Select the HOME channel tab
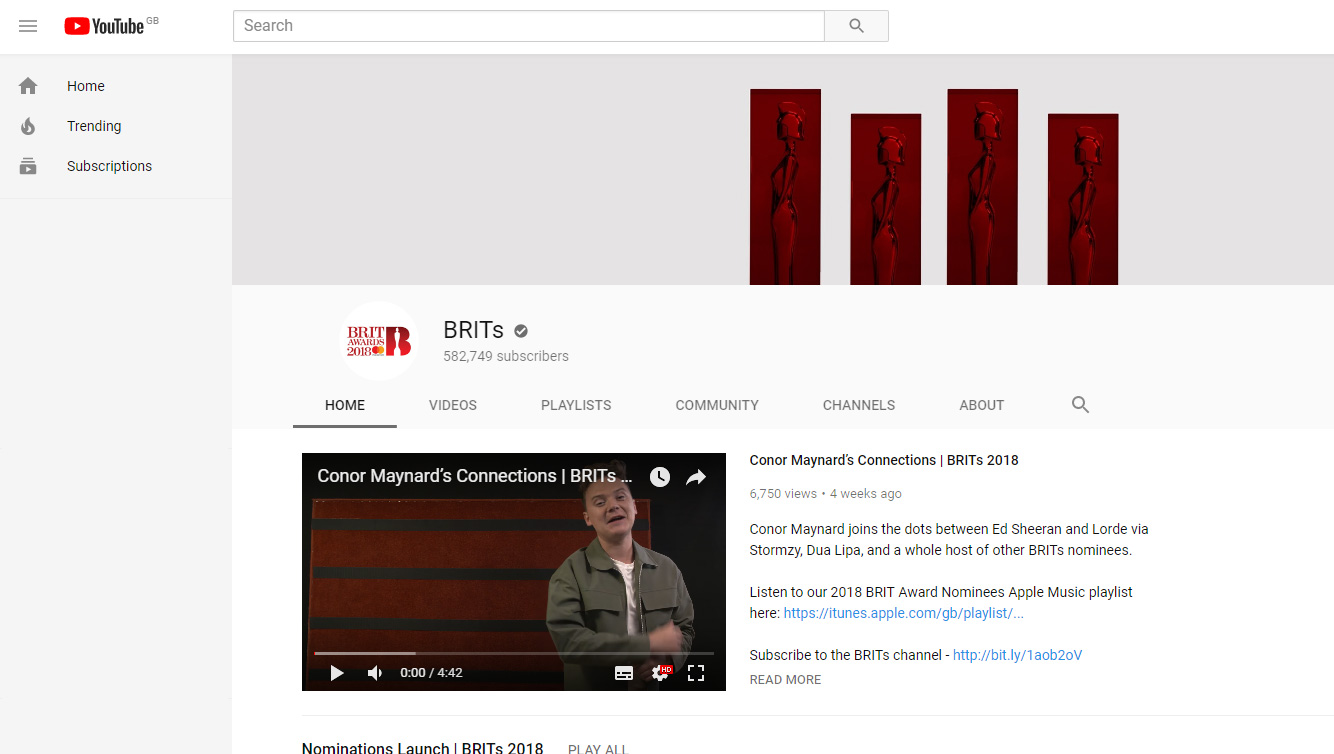The width and height of the screenshot is (1334, 754). [x=345, y=405]
